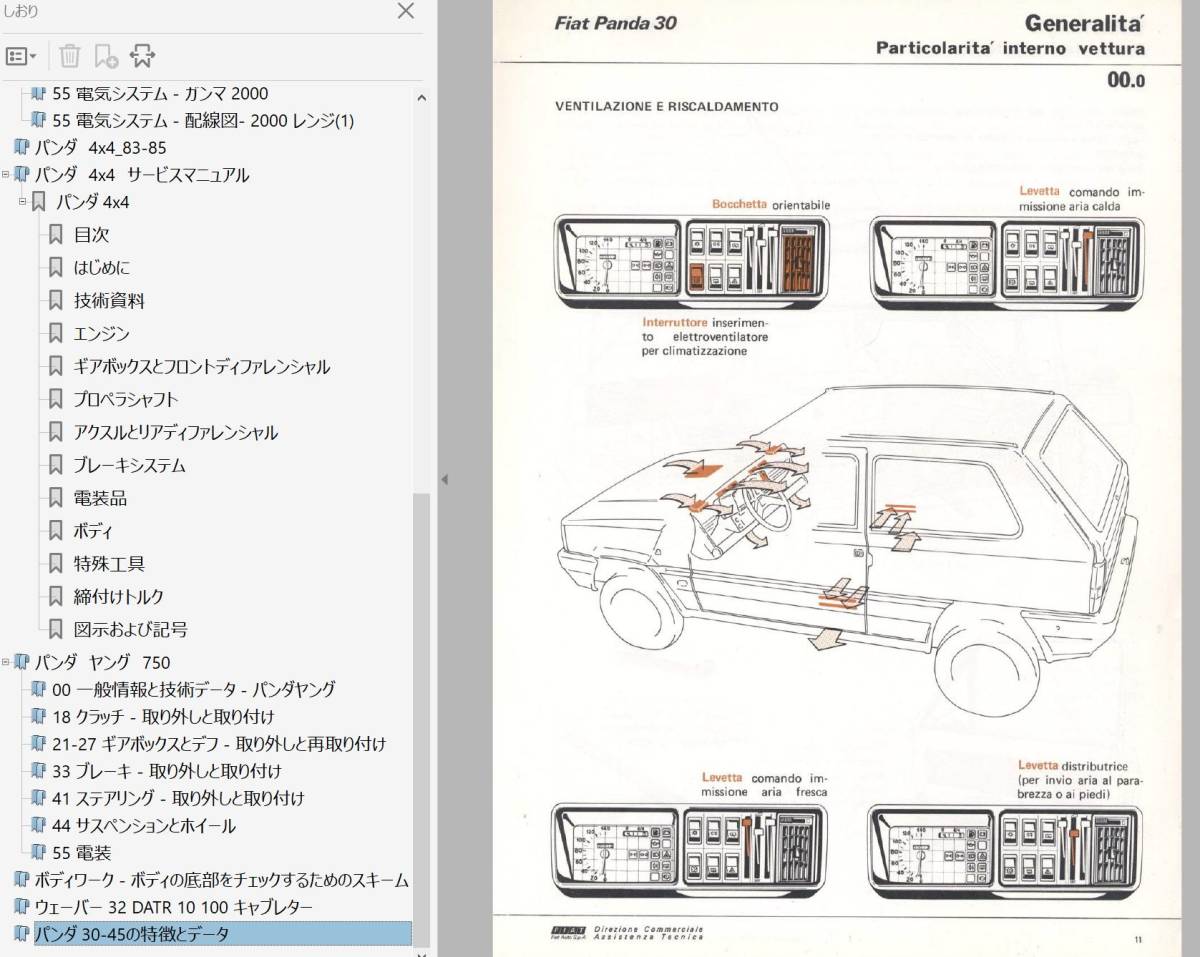Select the パンダ ヤング 750 bookmark

102,662
